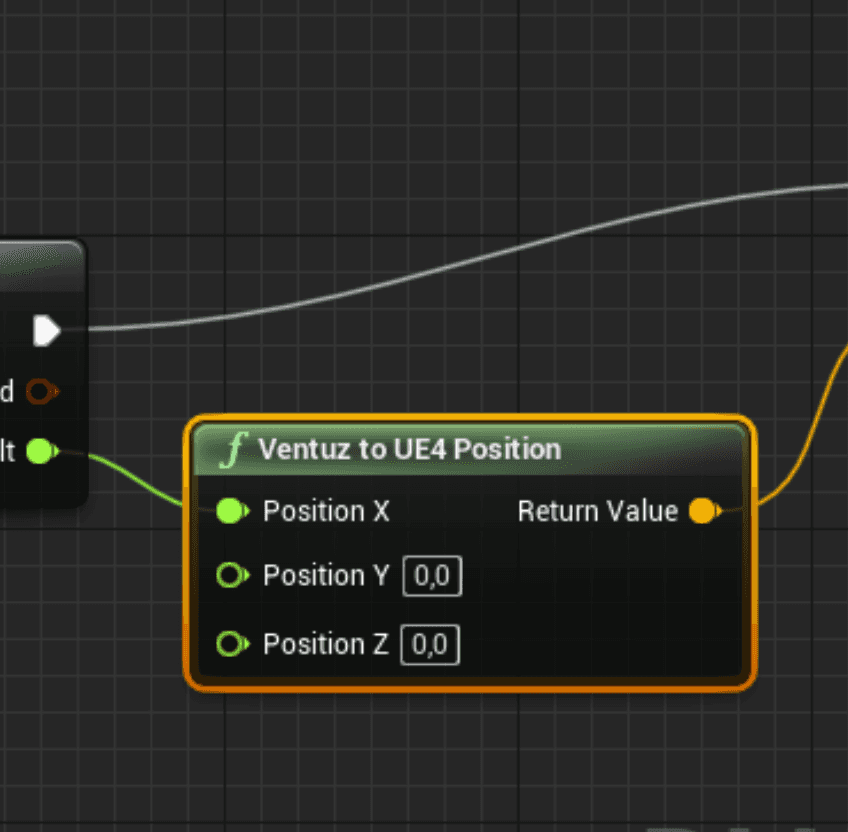Click the left node's header bar
Screen dimensions: 848x832
40,264
